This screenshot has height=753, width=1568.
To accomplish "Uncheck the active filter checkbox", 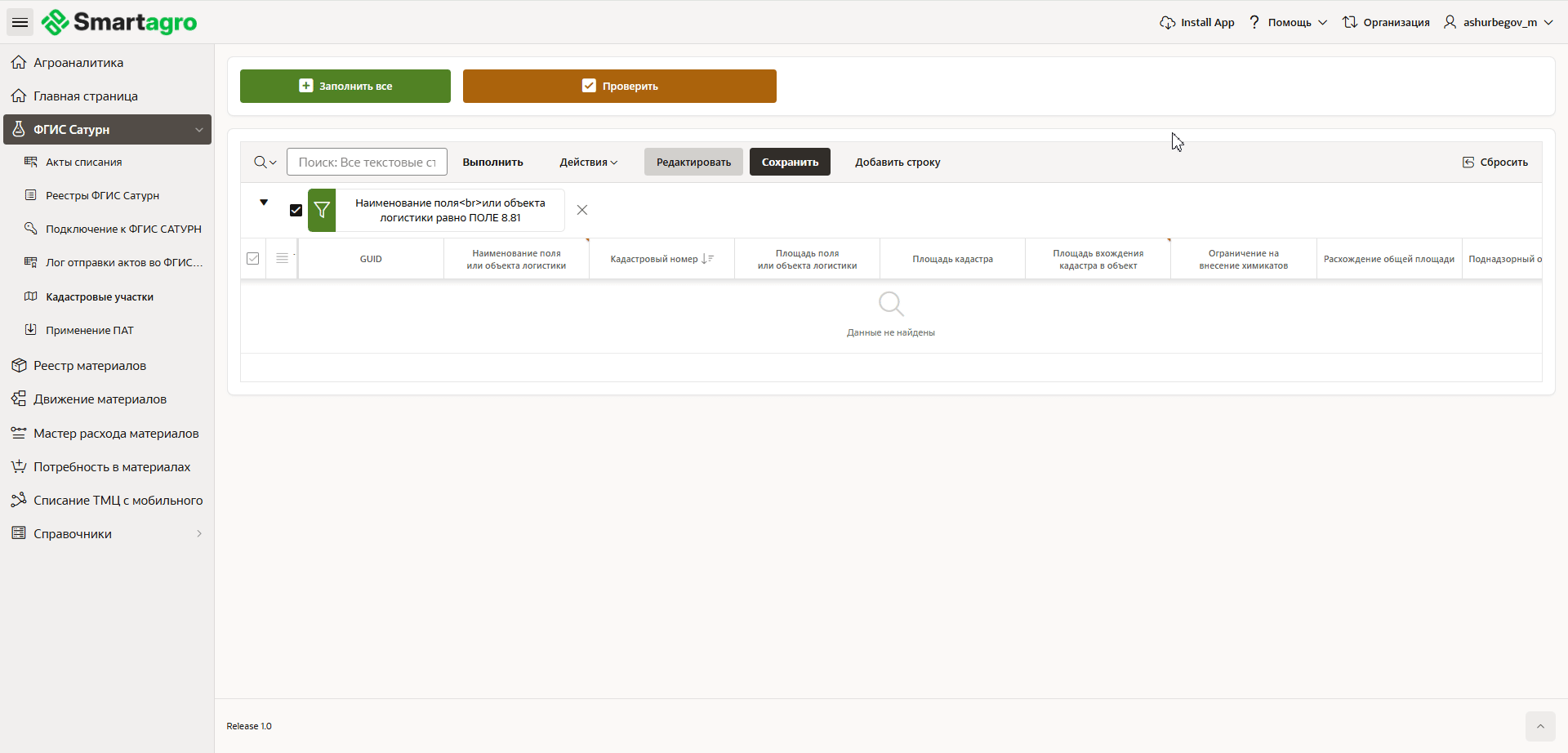I will tap(296, 211).
